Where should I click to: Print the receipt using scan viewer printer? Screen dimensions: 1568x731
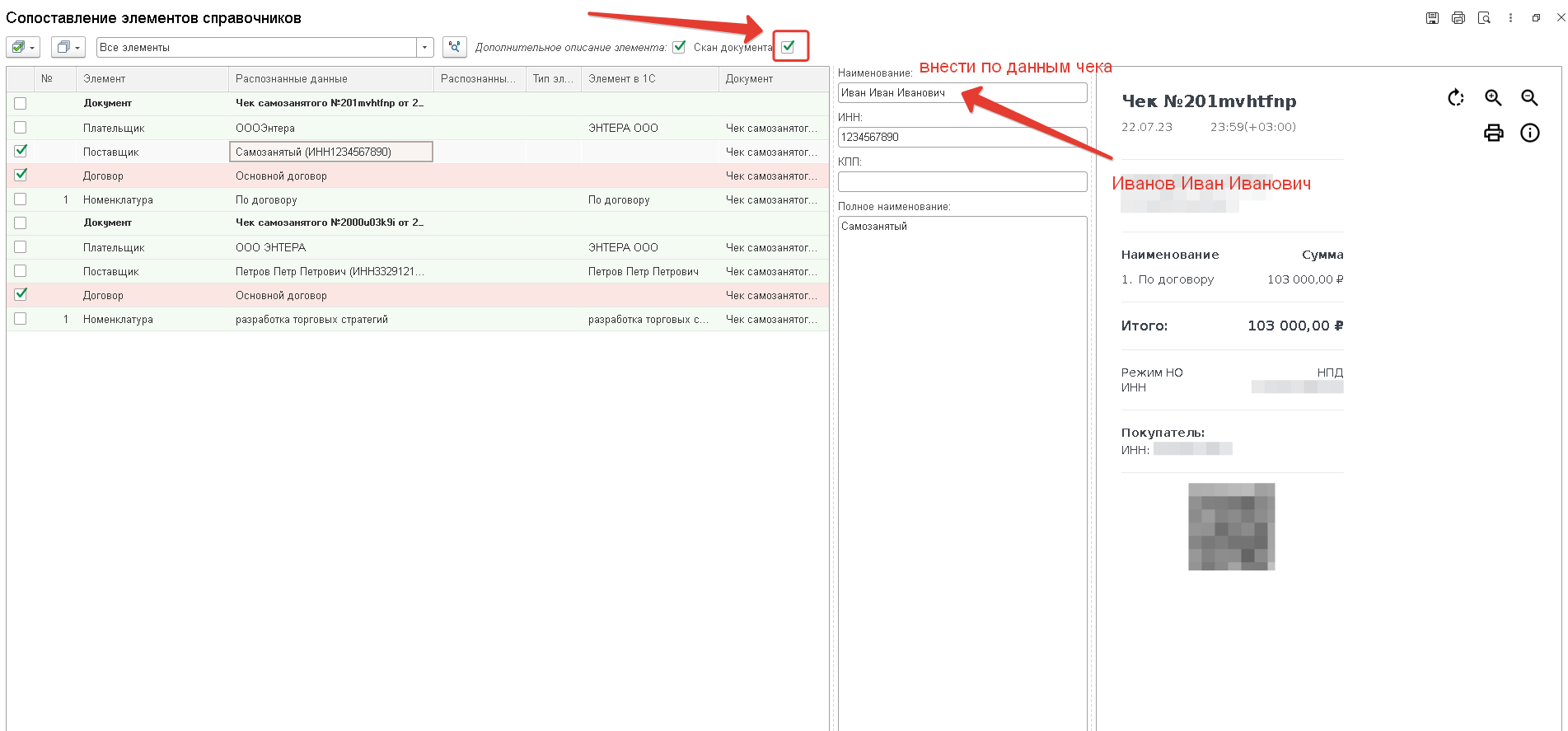(1493, 133)
